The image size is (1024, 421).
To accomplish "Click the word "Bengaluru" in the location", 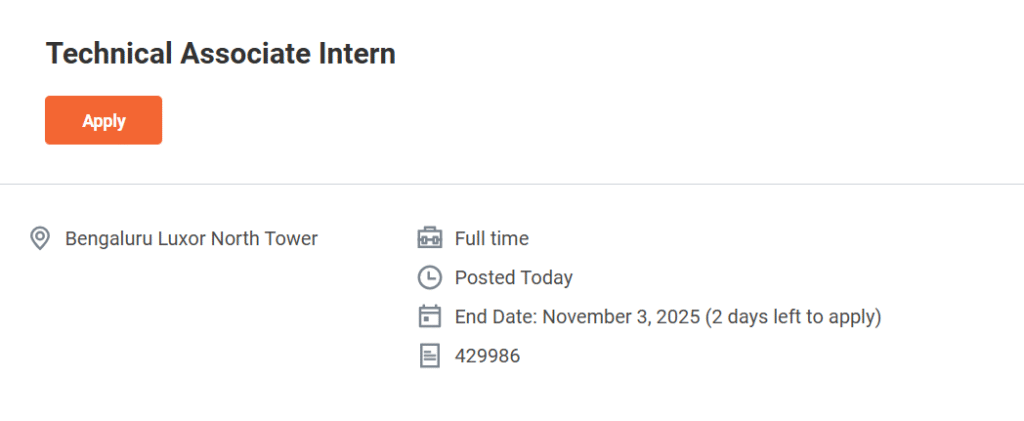I will 109,238.
